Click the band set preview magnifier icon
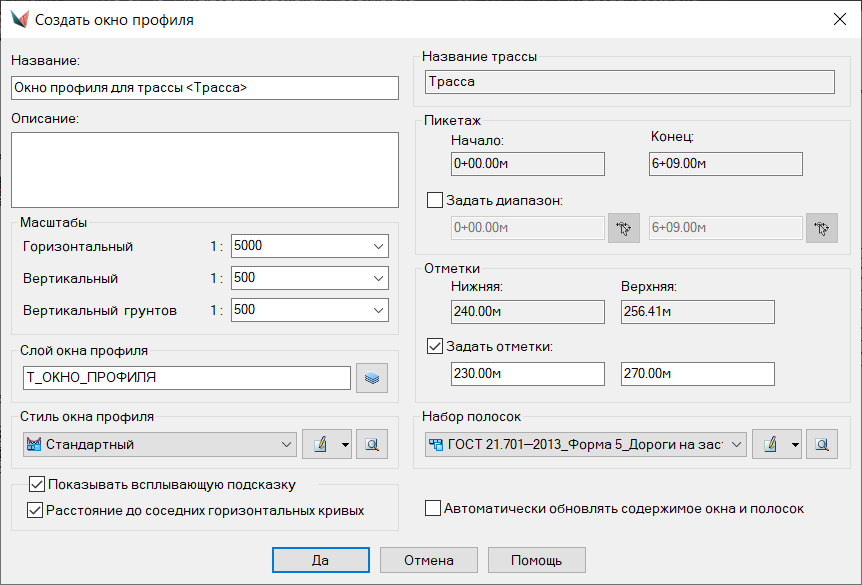 coord(821,445)
